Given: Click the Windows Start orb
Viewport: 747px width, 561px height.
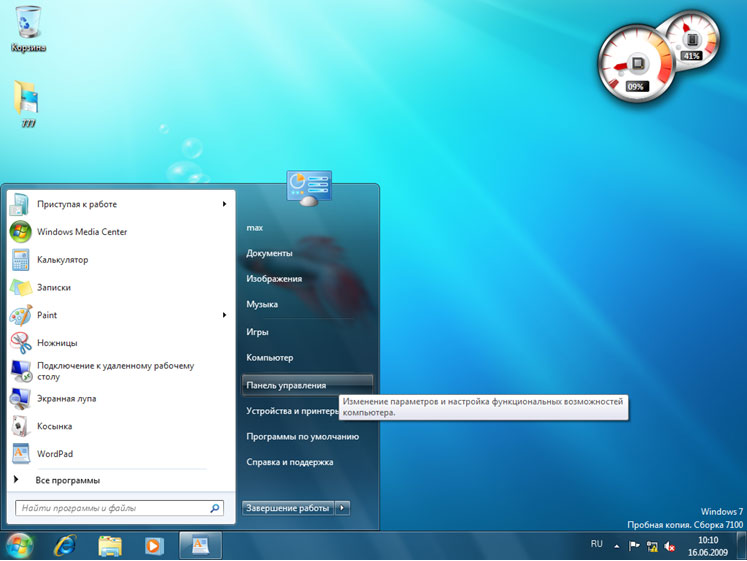Looking at the screenshot, I should [19, 545].
